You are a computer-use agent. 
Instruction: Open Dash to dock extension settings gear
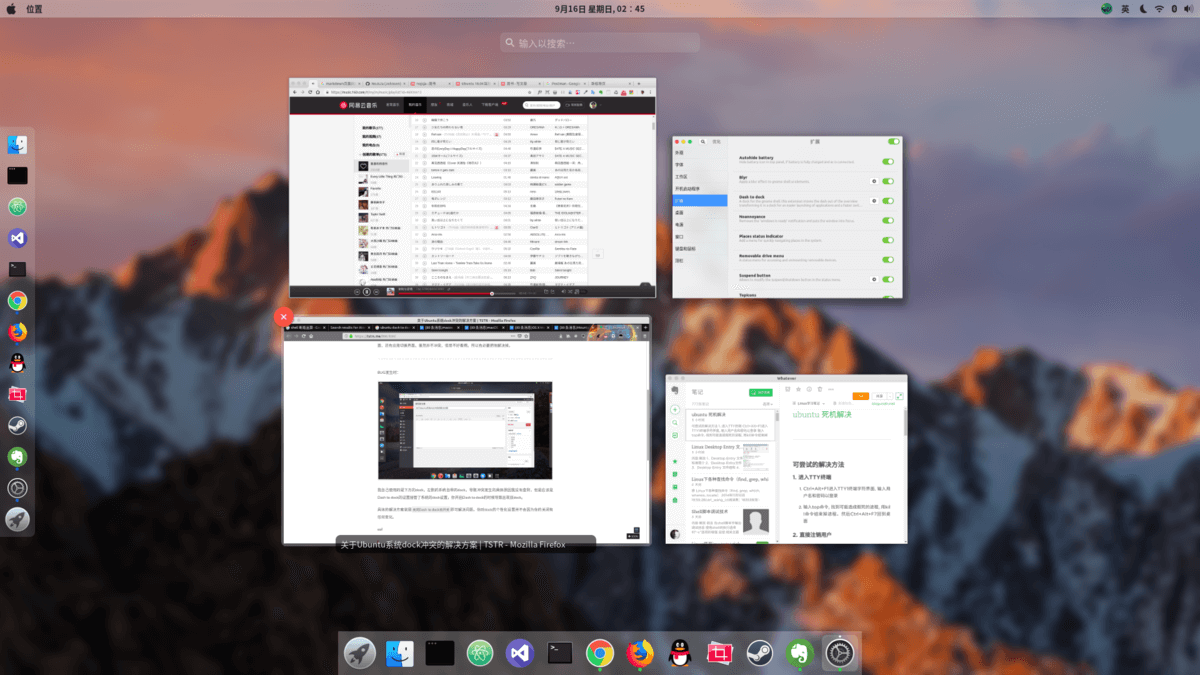coord(874,201)
